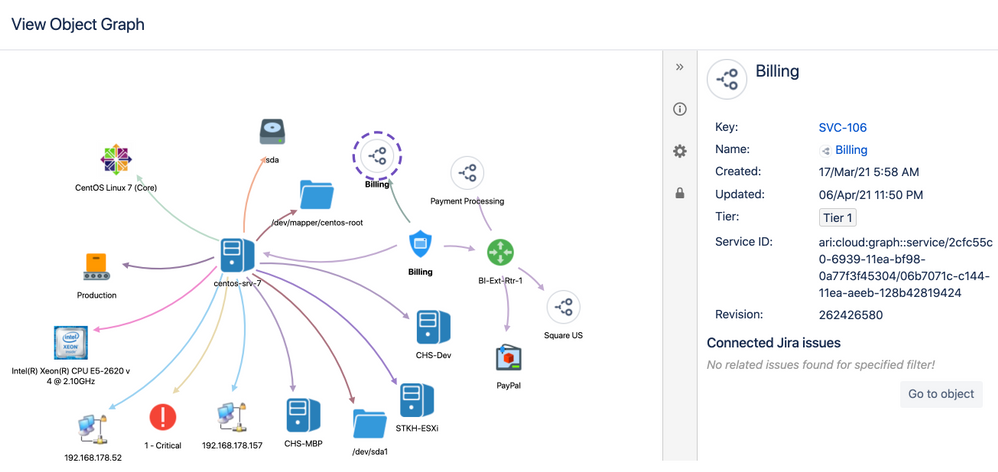Screen dimensions: 998x472
Task: Select the 192.168.178.52 network node
Action: 94,429
